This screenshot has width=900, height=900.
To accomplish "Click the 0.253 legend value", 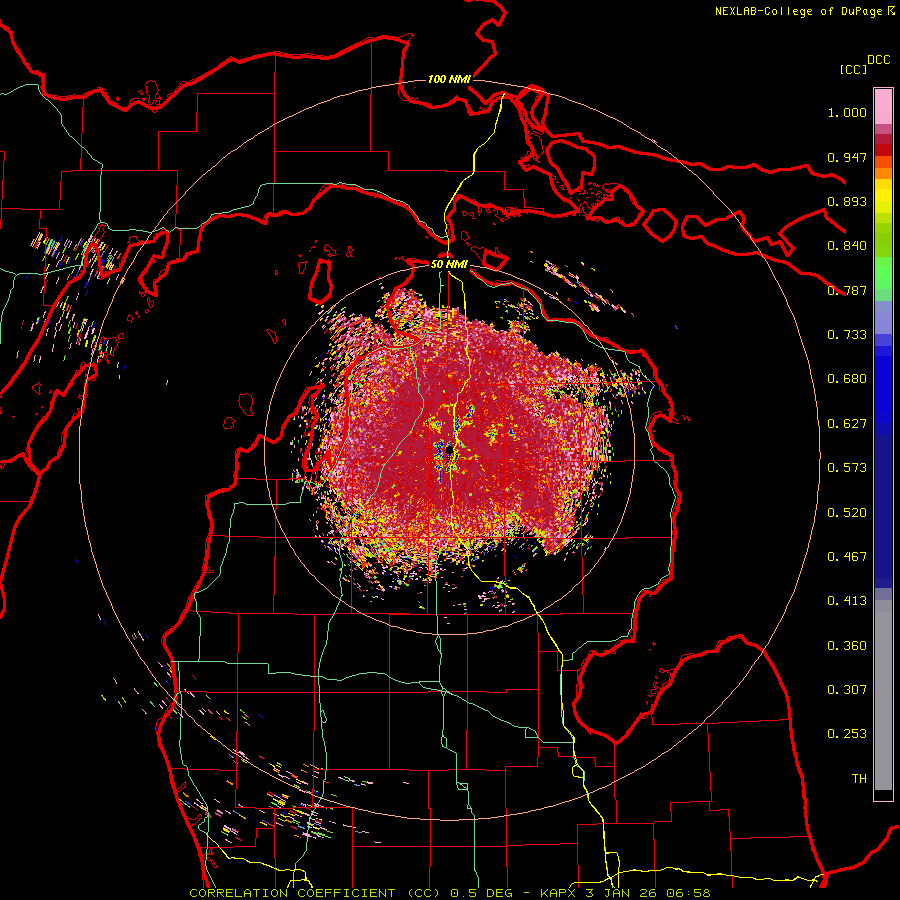I will tap(847, 734).
